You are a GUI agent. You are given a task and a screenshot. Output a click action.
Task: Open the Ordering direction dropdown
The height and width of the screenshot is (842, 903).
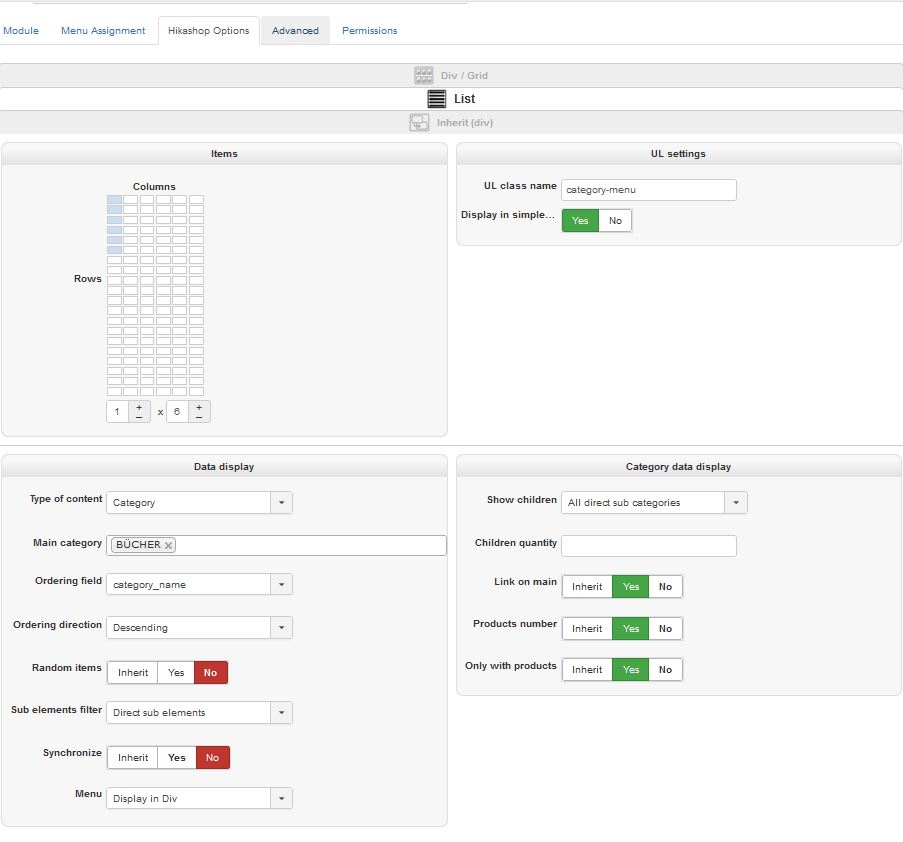pos(199,627)
